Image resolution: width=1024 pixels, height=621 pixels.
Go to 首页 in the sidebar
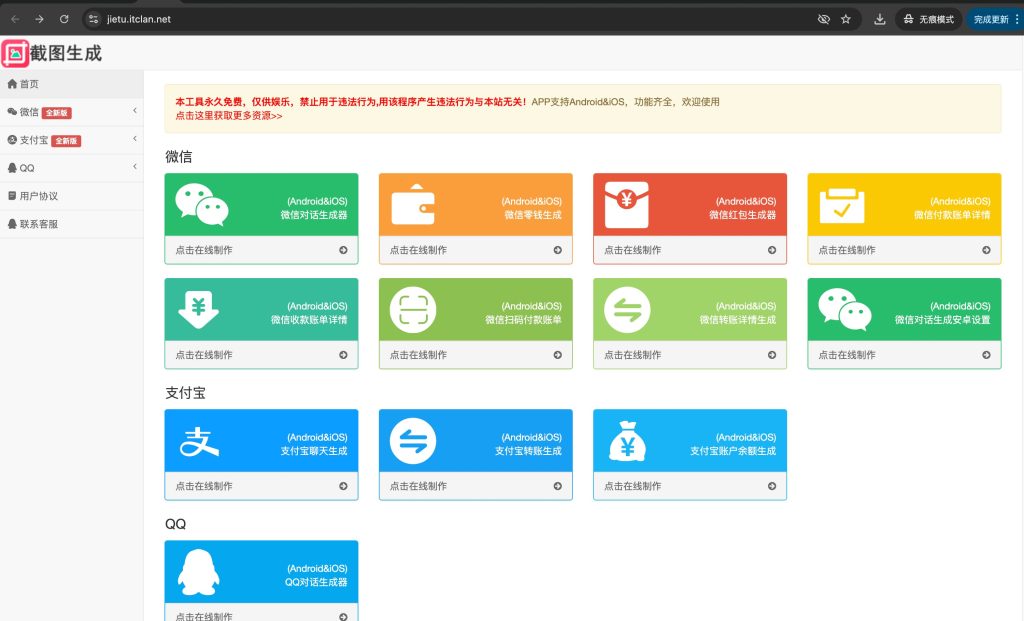[72, 84]
